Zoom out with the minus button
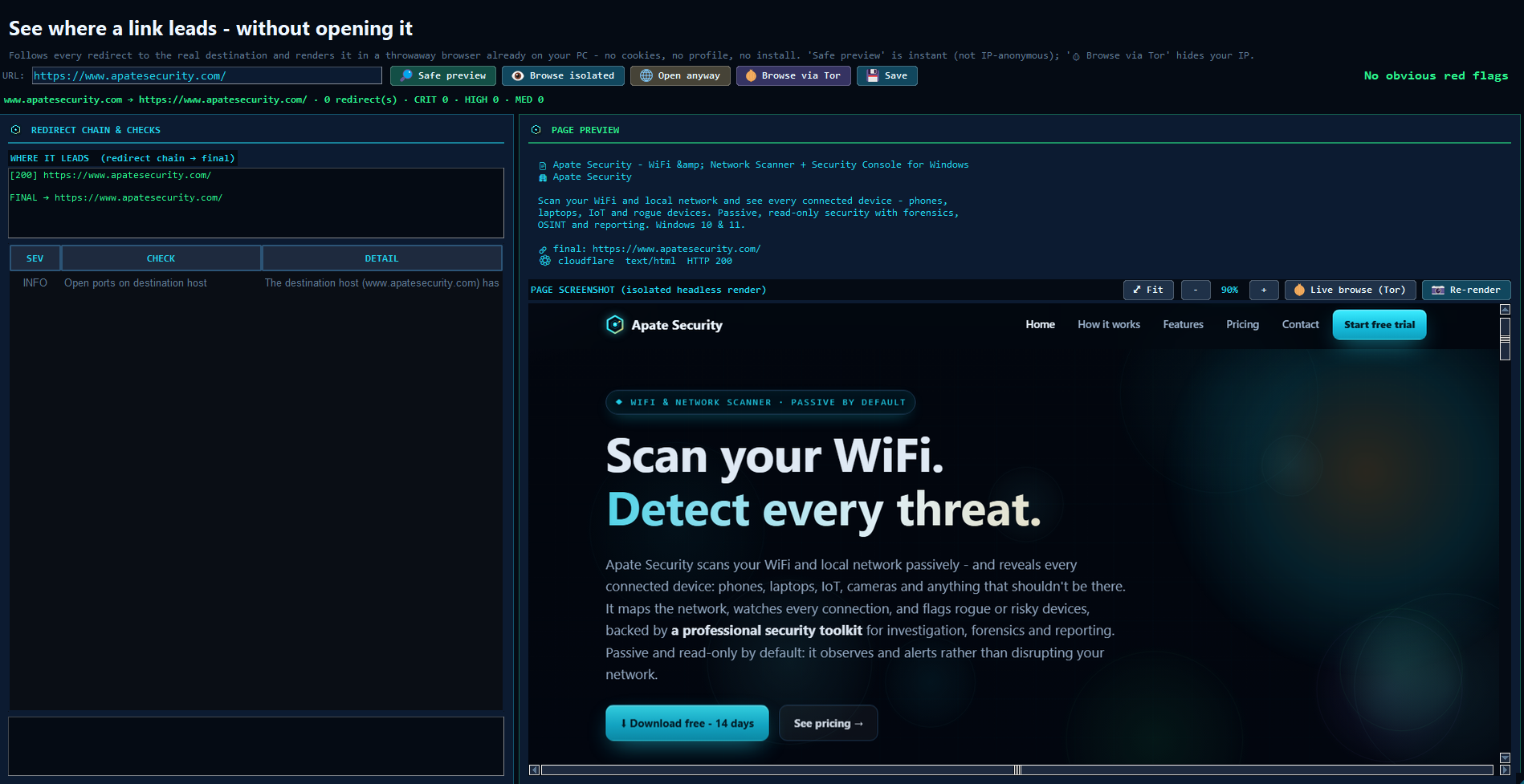Screen dimensions: 1524x784 tap(1196, 290)
